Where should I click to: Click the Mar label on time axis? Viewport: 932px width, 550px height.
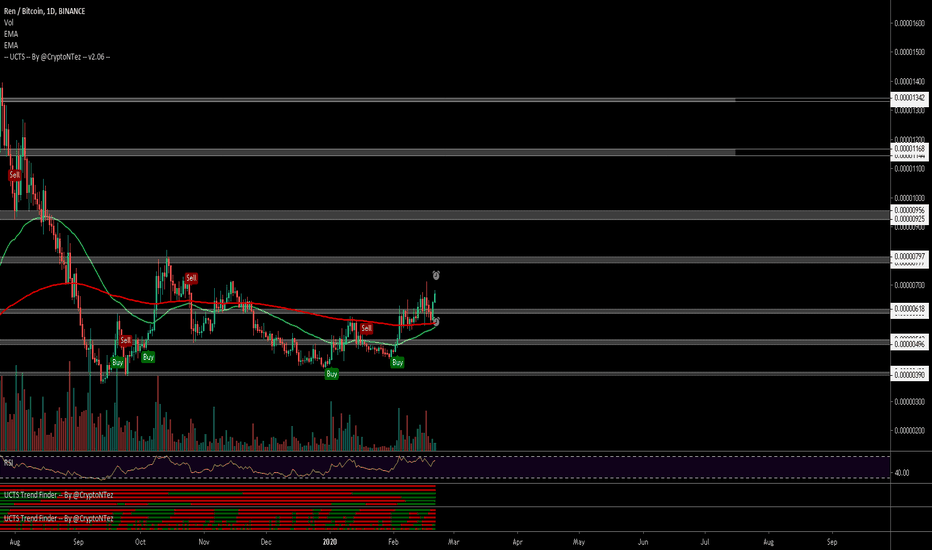(454, 542)
